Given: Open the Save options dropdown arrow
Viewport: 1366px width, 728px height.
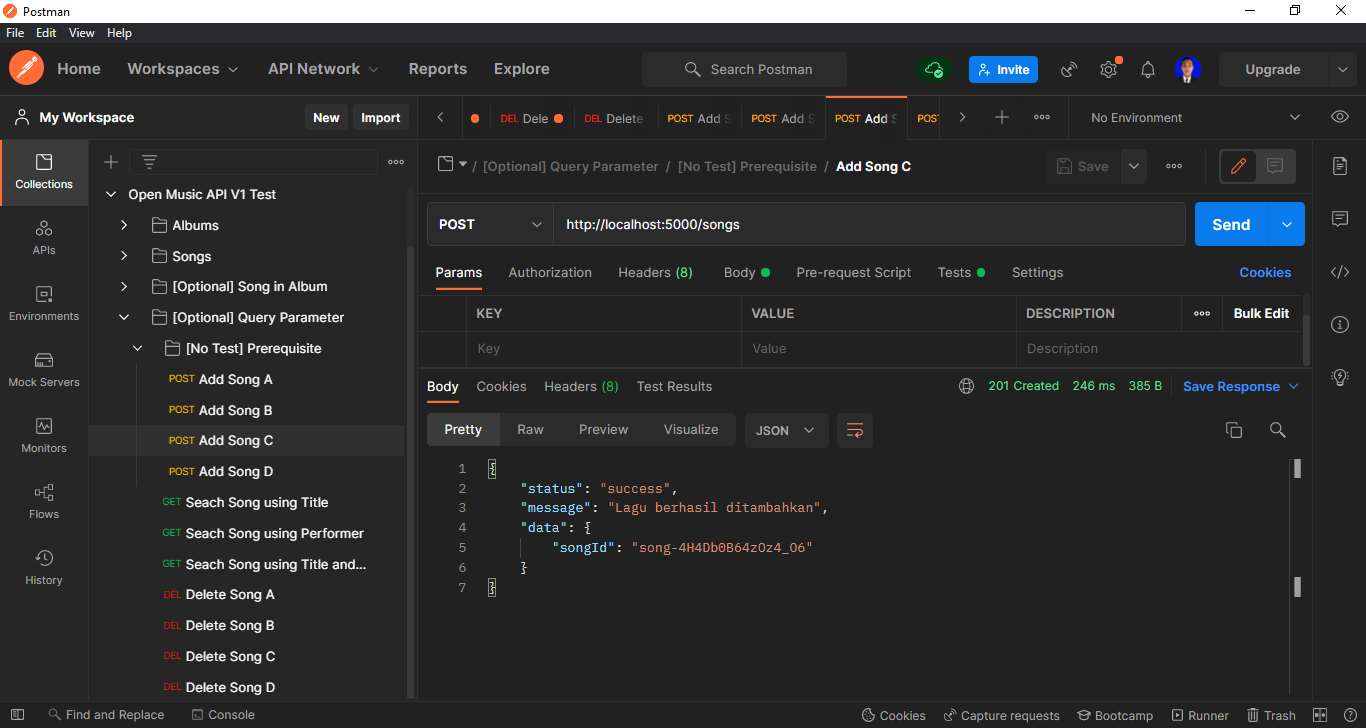Looking at the screenshot, I should tap(1133, 166).
